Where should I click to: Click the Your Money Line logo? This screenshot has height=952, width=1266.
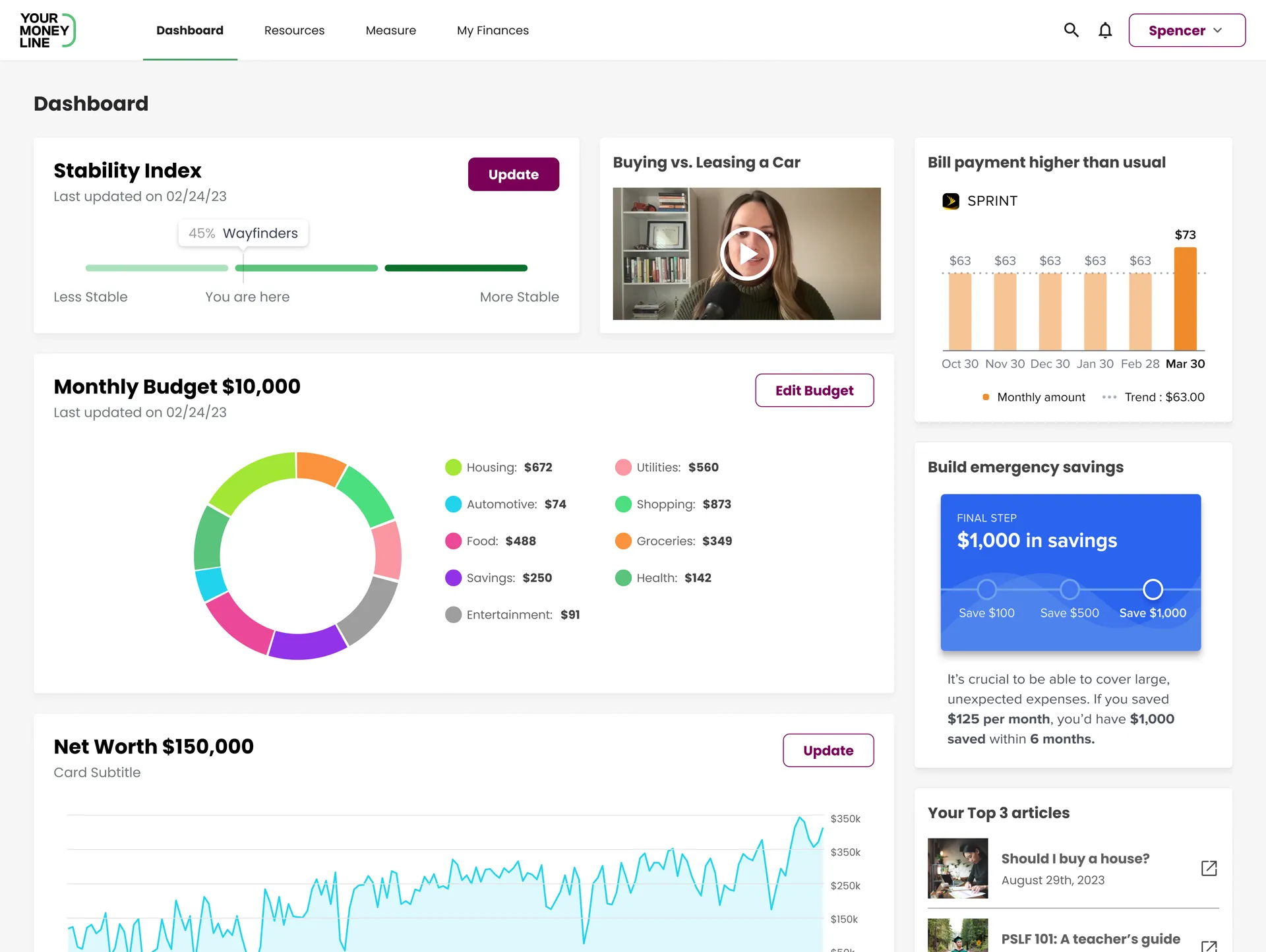point(47,30)
